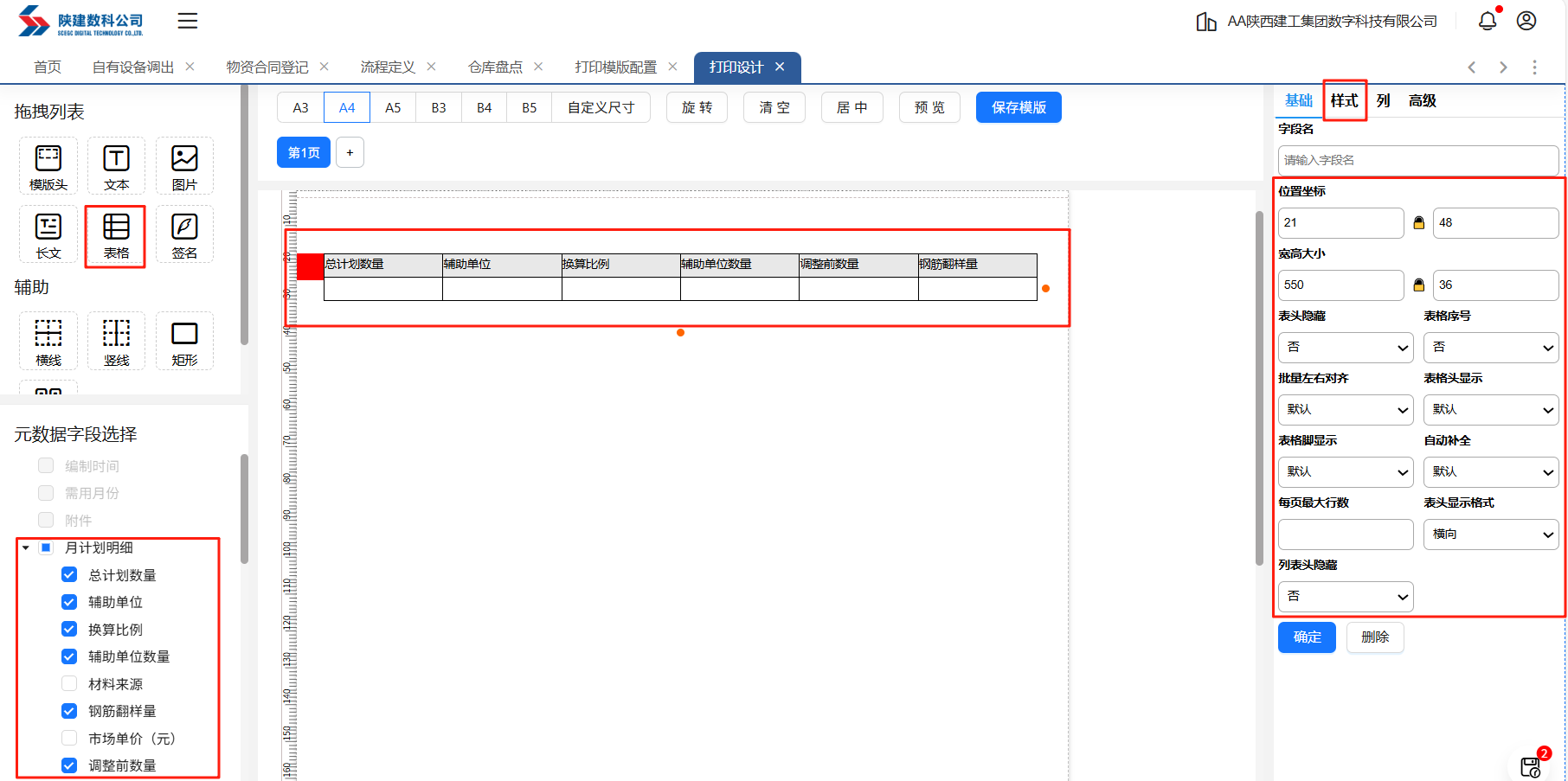Select the 签名 signature element icon
The width and height of the screenshot is (1568, 781).
coord(184,234)
